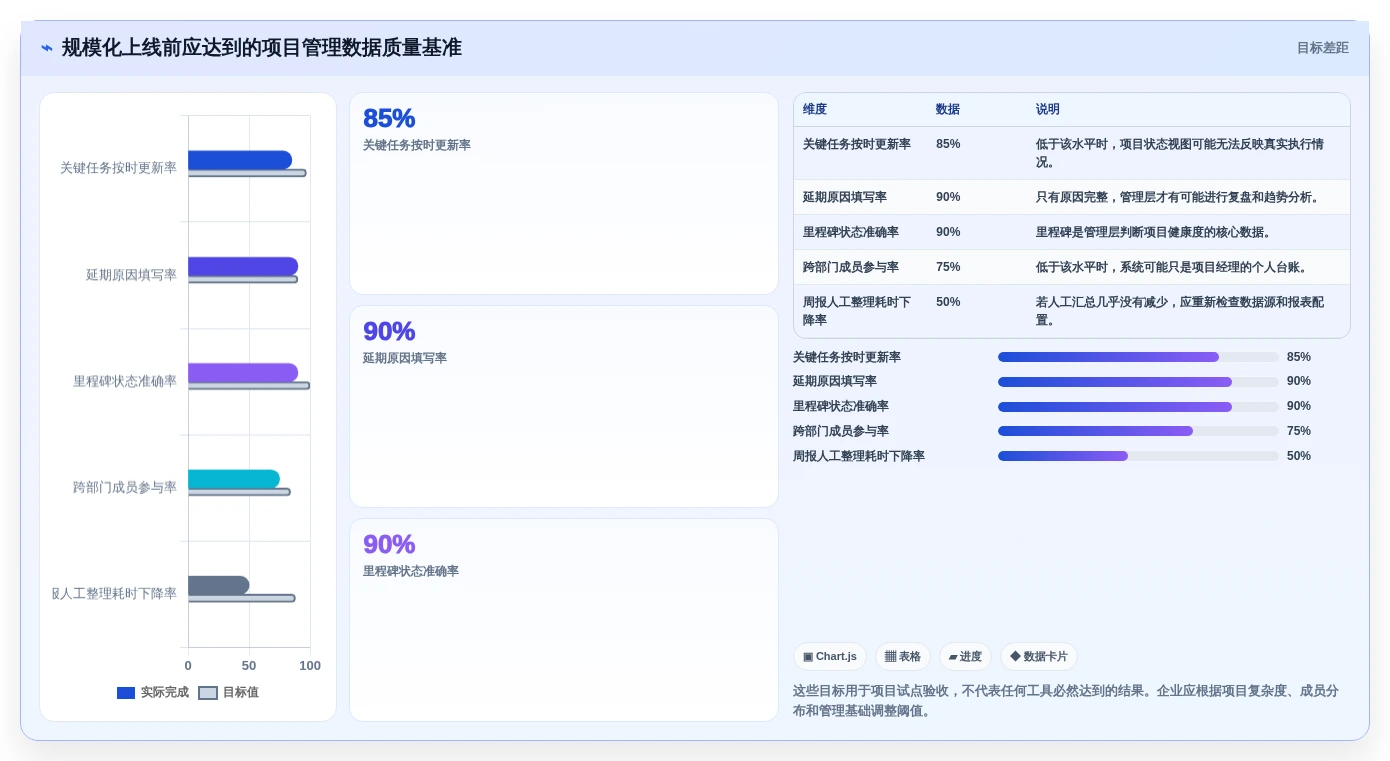Click the 跨部门成员参与率 cyan bar in chart
The width and height of the screenshot is (1390, 761).
tap(234, 479)
